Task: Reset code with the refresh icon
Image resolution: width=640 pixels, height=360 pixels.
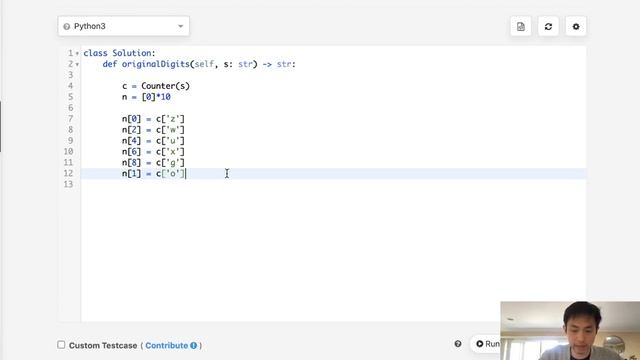Action: (548, 27)
